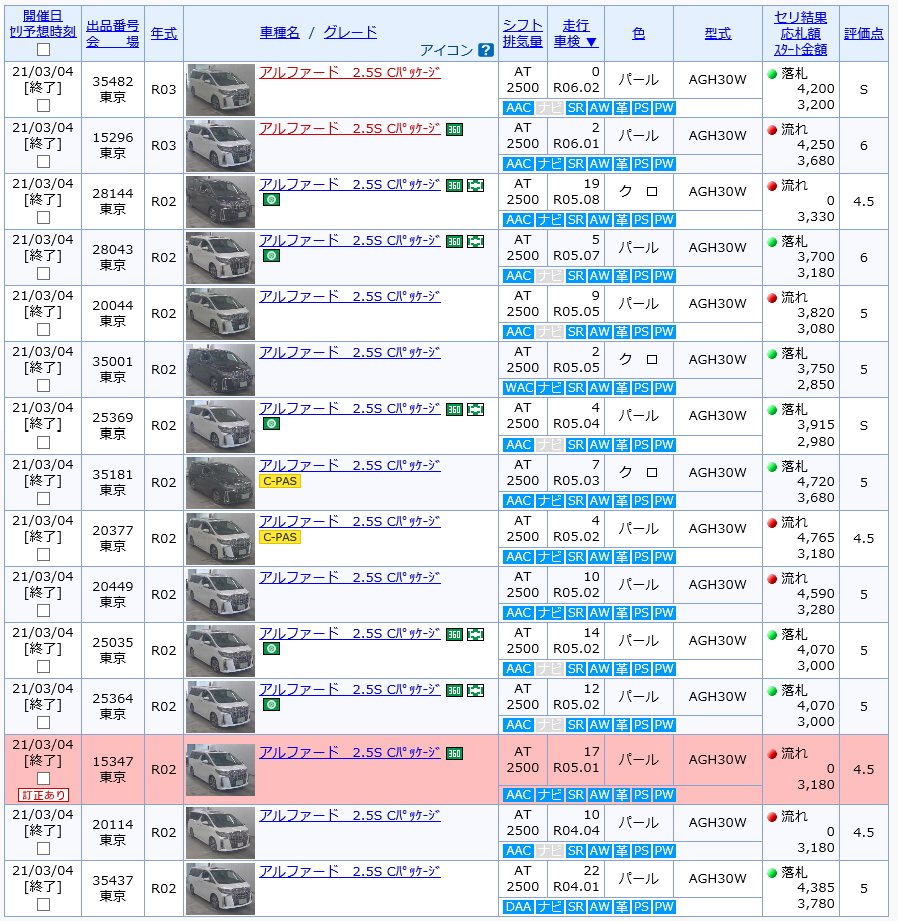Sort by 走行 header link
This screenshot has height=921, width=898.
pyautogui.click(x=576, y=26)
